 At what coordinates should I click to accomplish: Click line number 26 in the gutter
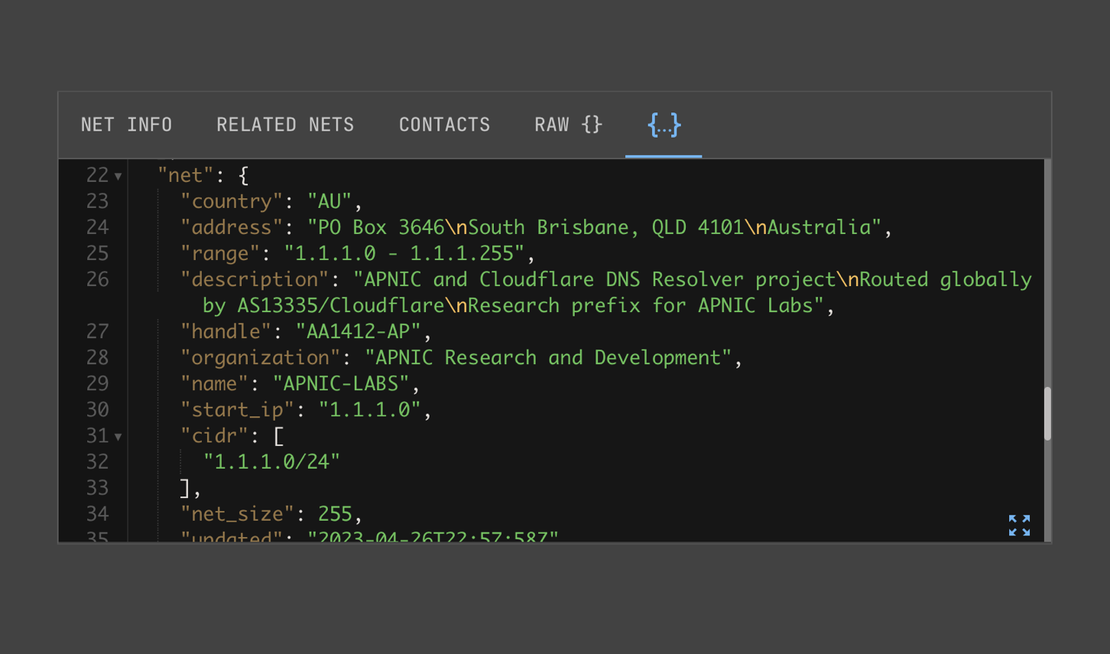coord(97,279)
